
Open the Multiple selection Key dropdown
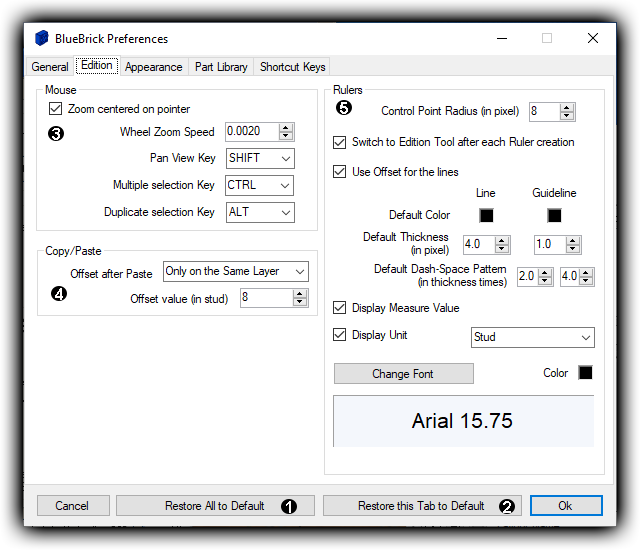[x=259, y=185]
